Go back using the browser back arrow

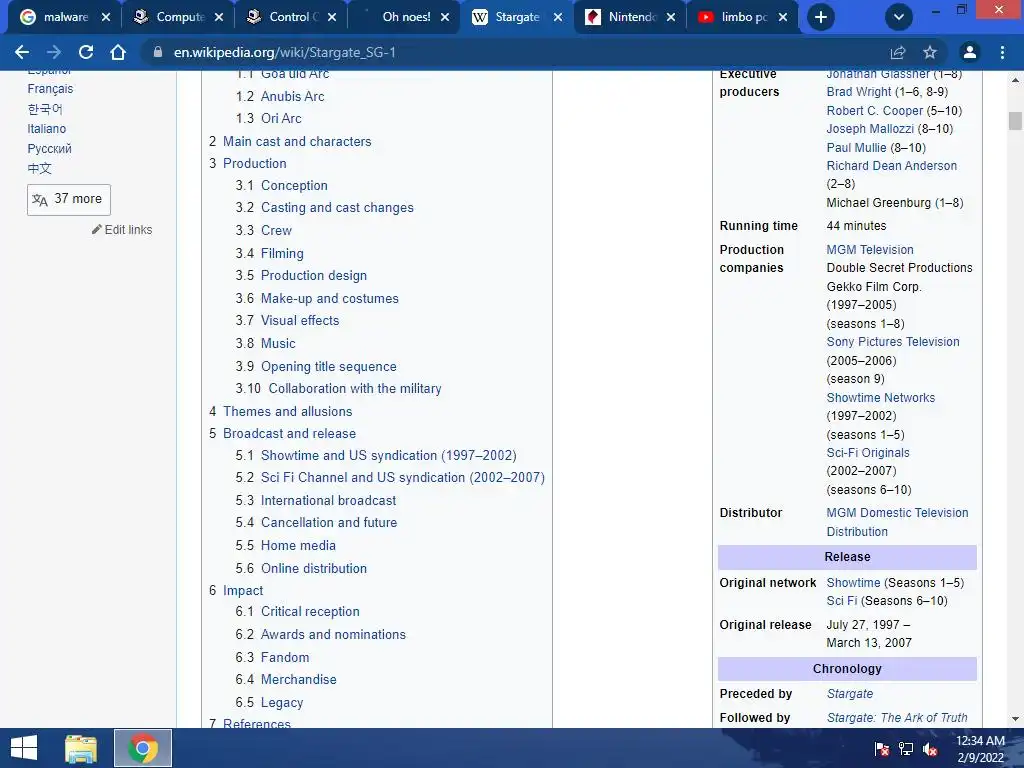click(x=22, y=52)
